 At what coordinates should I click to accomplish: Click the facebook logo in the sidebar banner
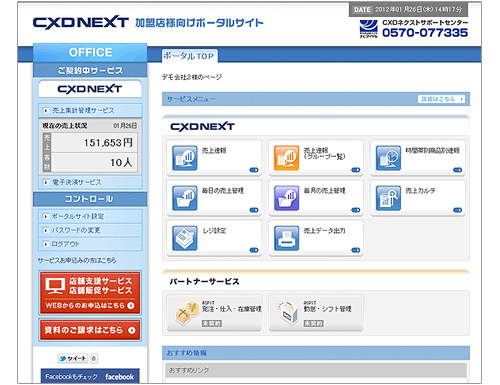coord(119,377)
